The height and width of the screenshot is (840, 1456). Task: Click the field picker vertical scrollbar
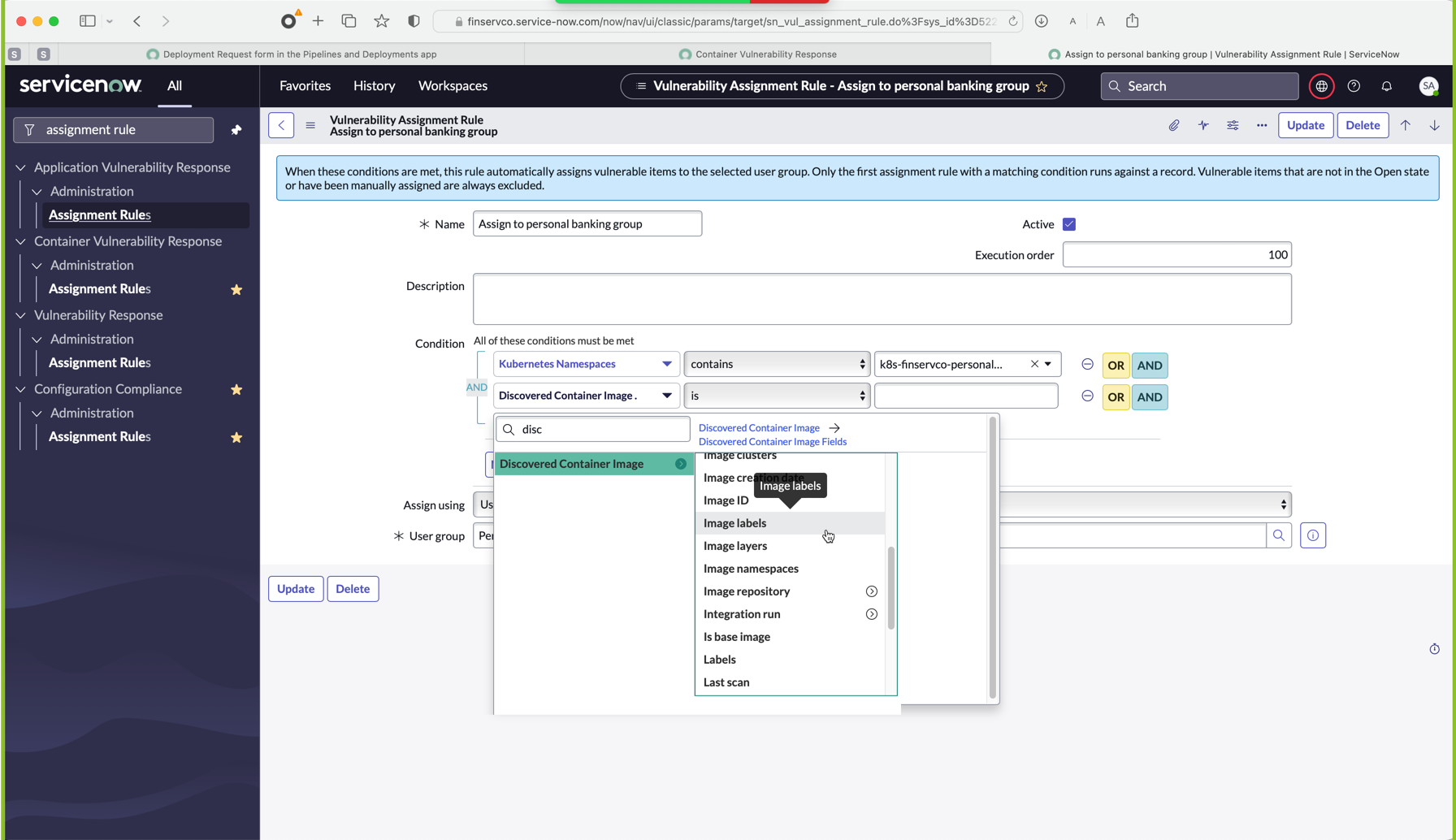click(x=890, y=588)
